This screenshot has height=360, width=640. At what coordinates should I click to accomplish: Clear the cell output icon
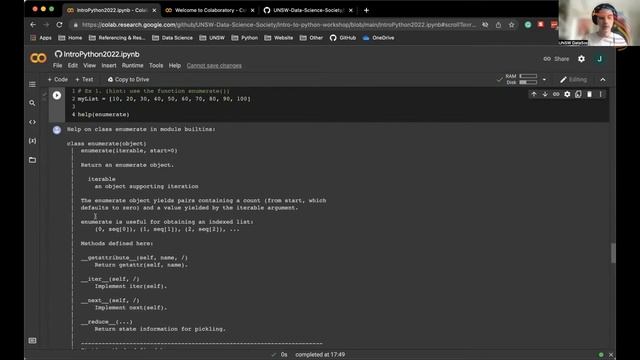[x=57, y=130]
